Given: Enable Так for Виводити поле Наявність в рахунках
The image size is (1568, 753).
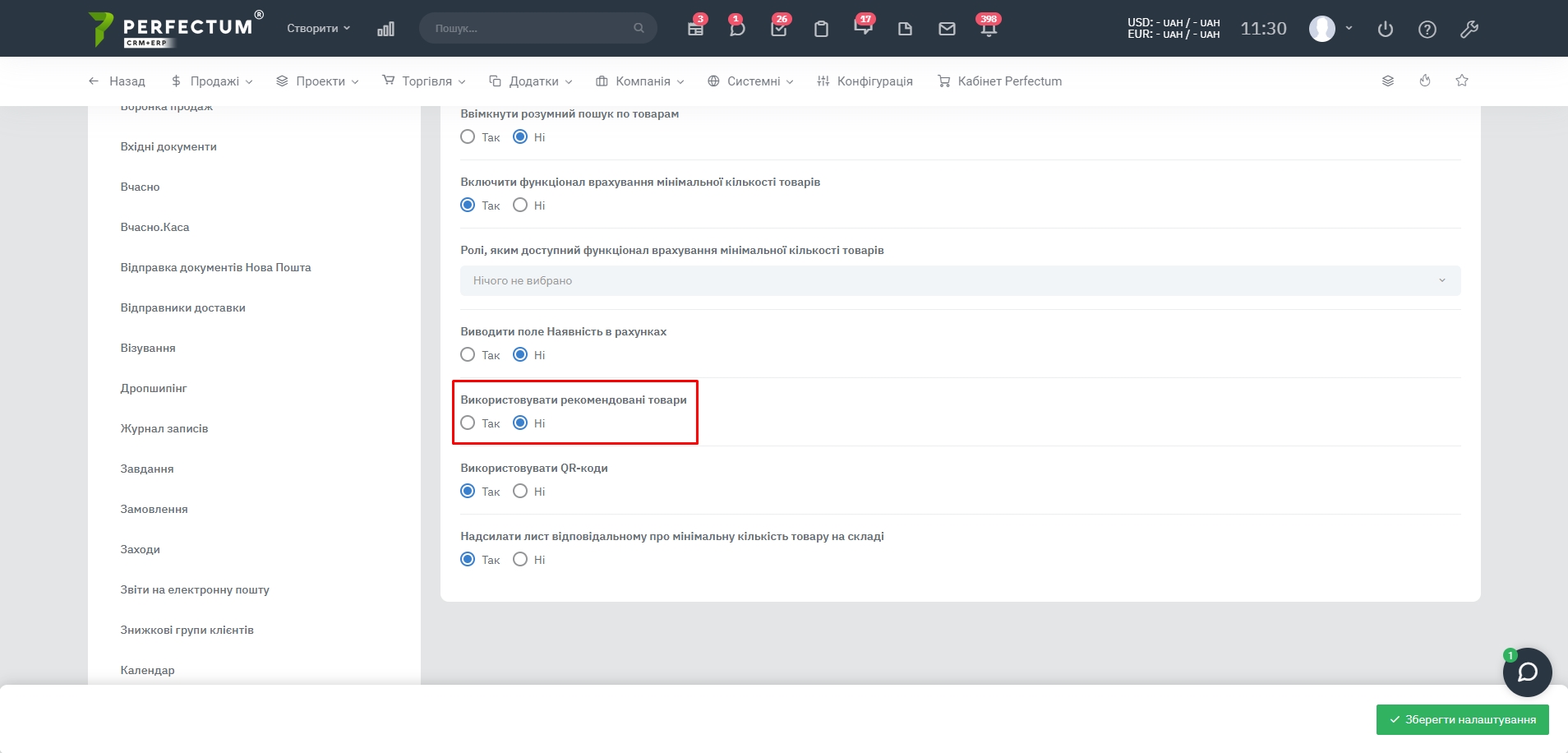Looking at the screenshot, I should 468,355.
